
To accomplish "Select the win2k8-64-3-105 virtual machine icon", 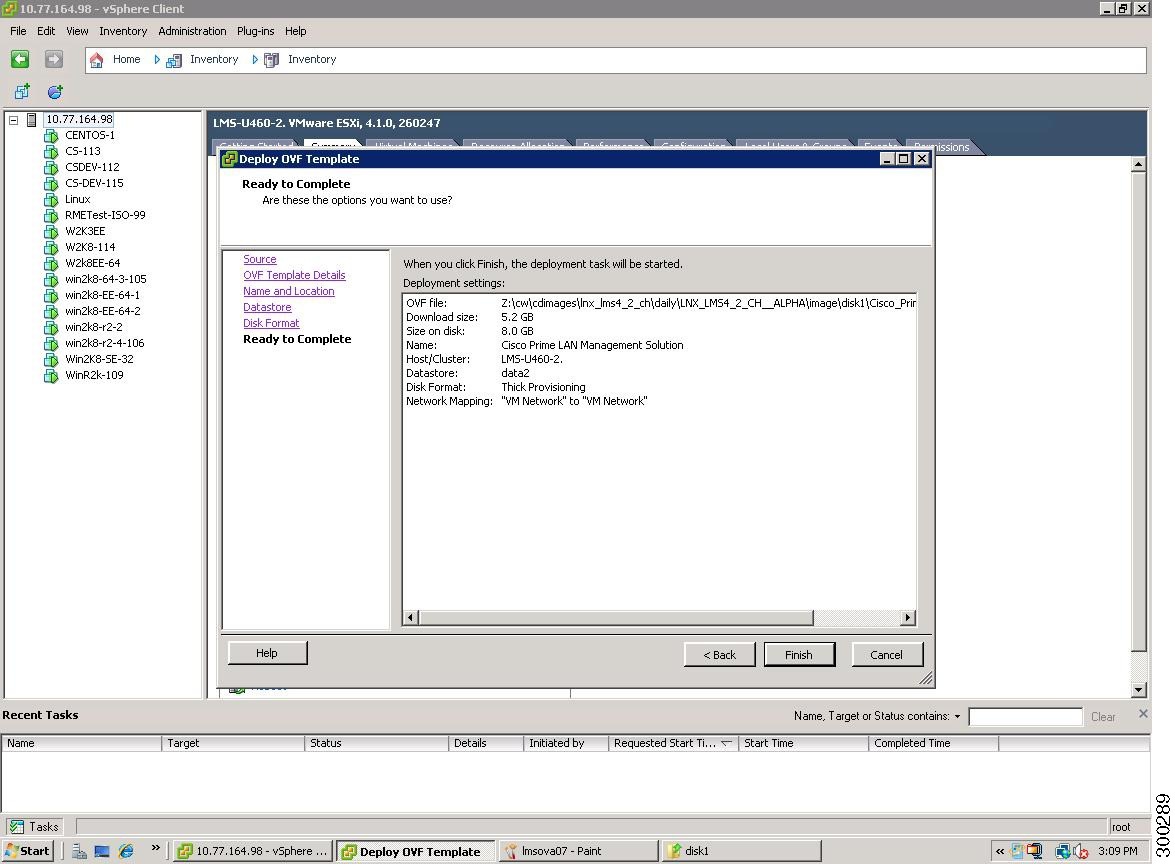I will tap(51, 280).
